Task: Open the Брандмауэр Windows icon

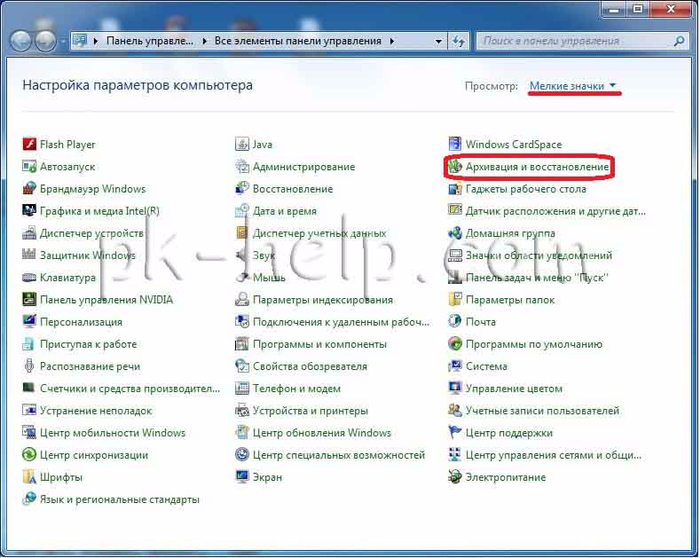Action: pos(29,189)
